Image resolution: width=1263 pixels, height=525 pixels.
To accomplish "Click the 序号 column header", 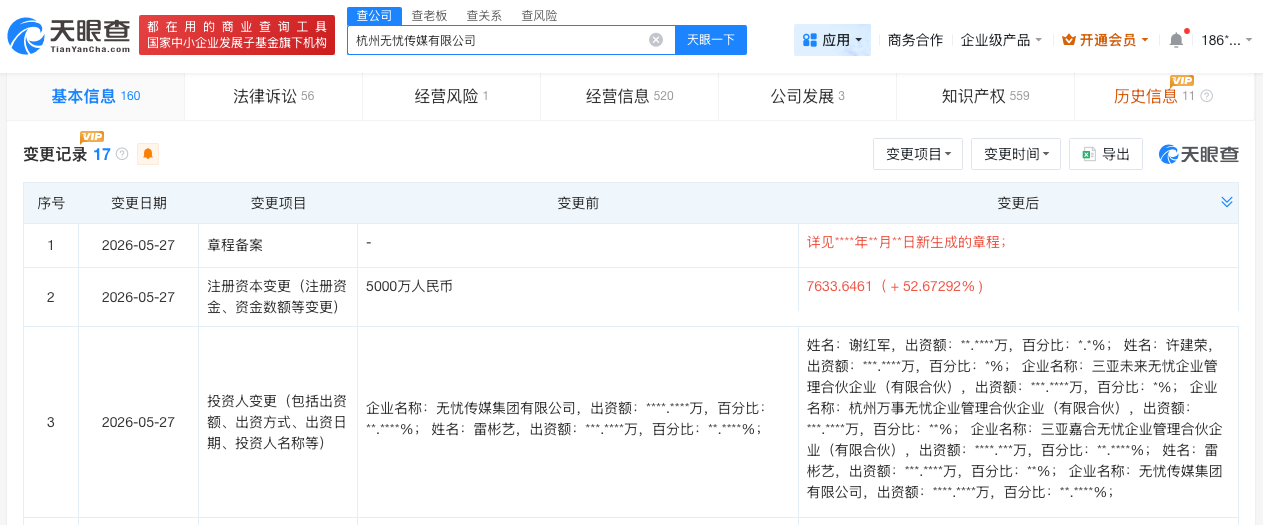I will tap(51, 203).
